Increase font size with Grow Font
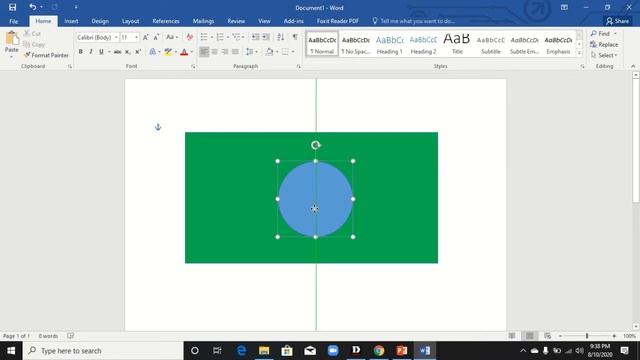 (145, 38)
